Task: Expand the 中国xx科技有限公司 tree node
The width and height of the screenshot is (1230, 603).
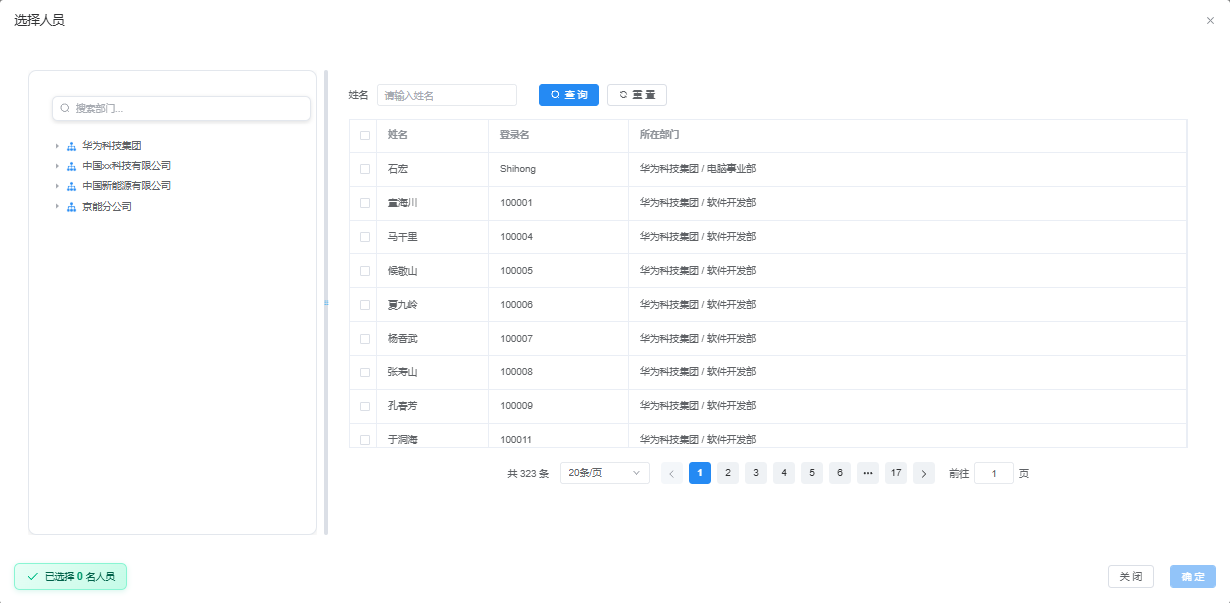Action: pyautogui.click(x=57, y=166)
